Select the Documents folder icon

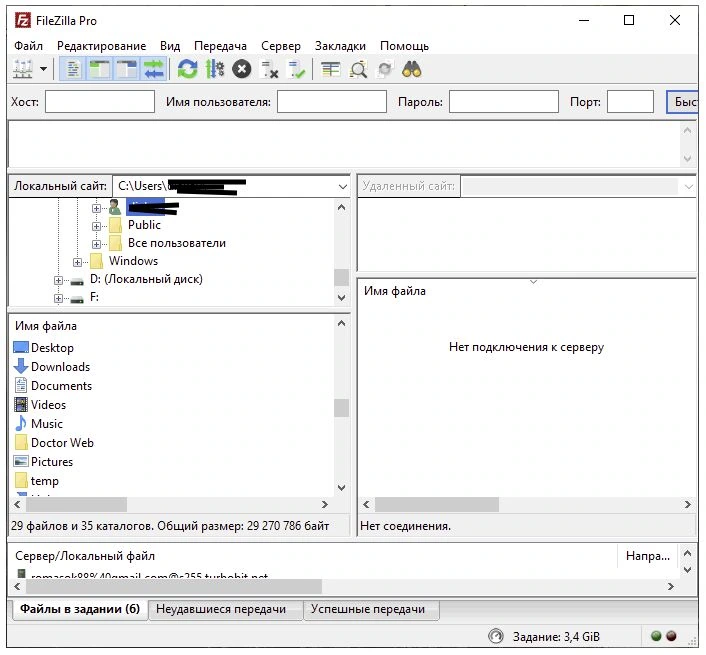[x=21, y=385]
